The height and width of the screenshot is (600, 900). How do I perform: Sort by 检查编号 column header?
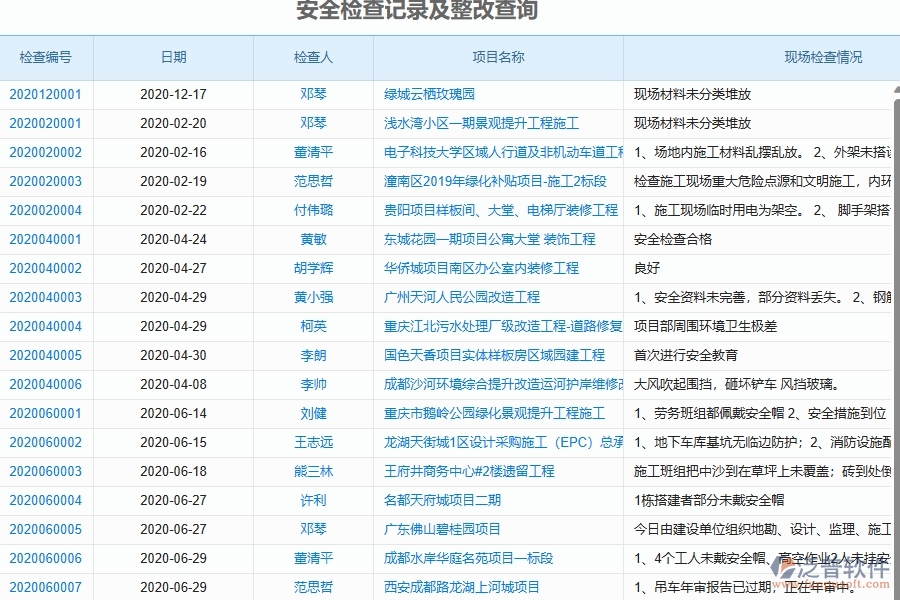pyautogui.click(x=46, y=57)
